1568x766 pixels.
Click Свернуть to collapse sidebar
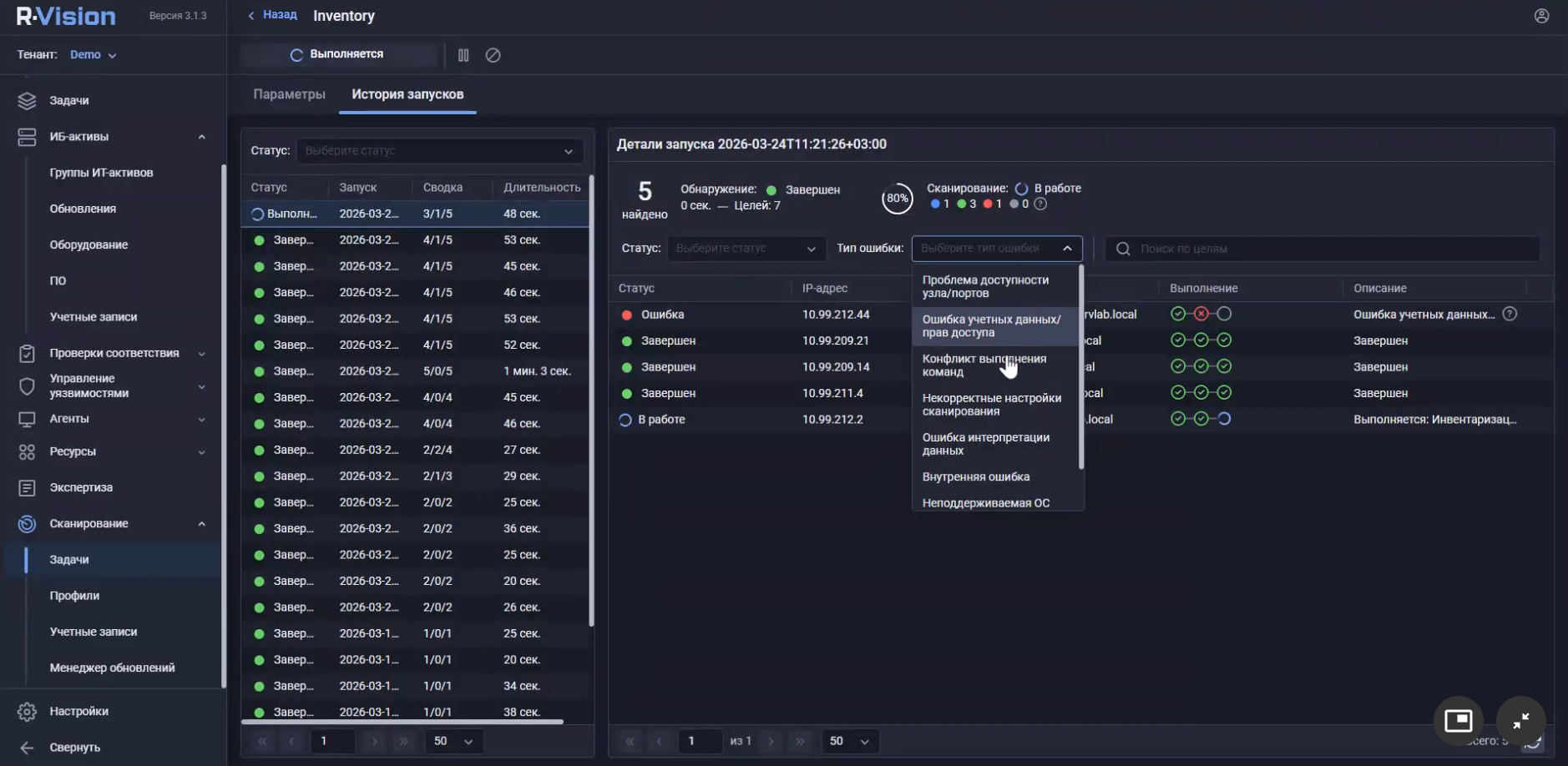click(x=74, y=748)
